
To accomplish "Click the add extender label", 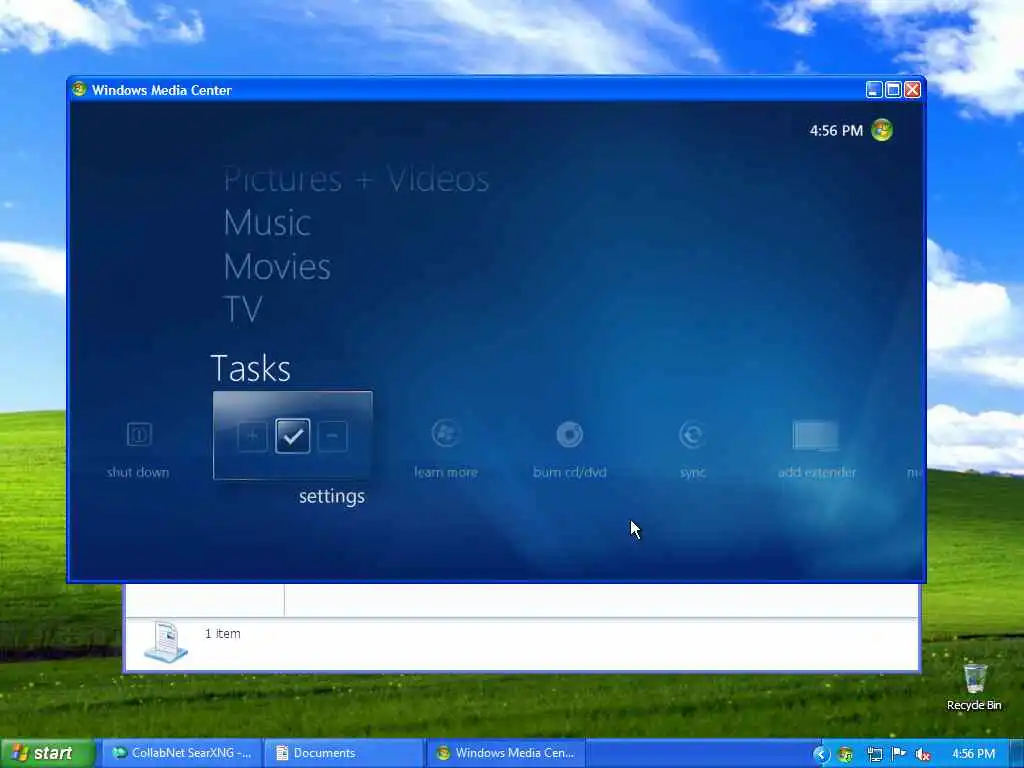I will (816, 472).
